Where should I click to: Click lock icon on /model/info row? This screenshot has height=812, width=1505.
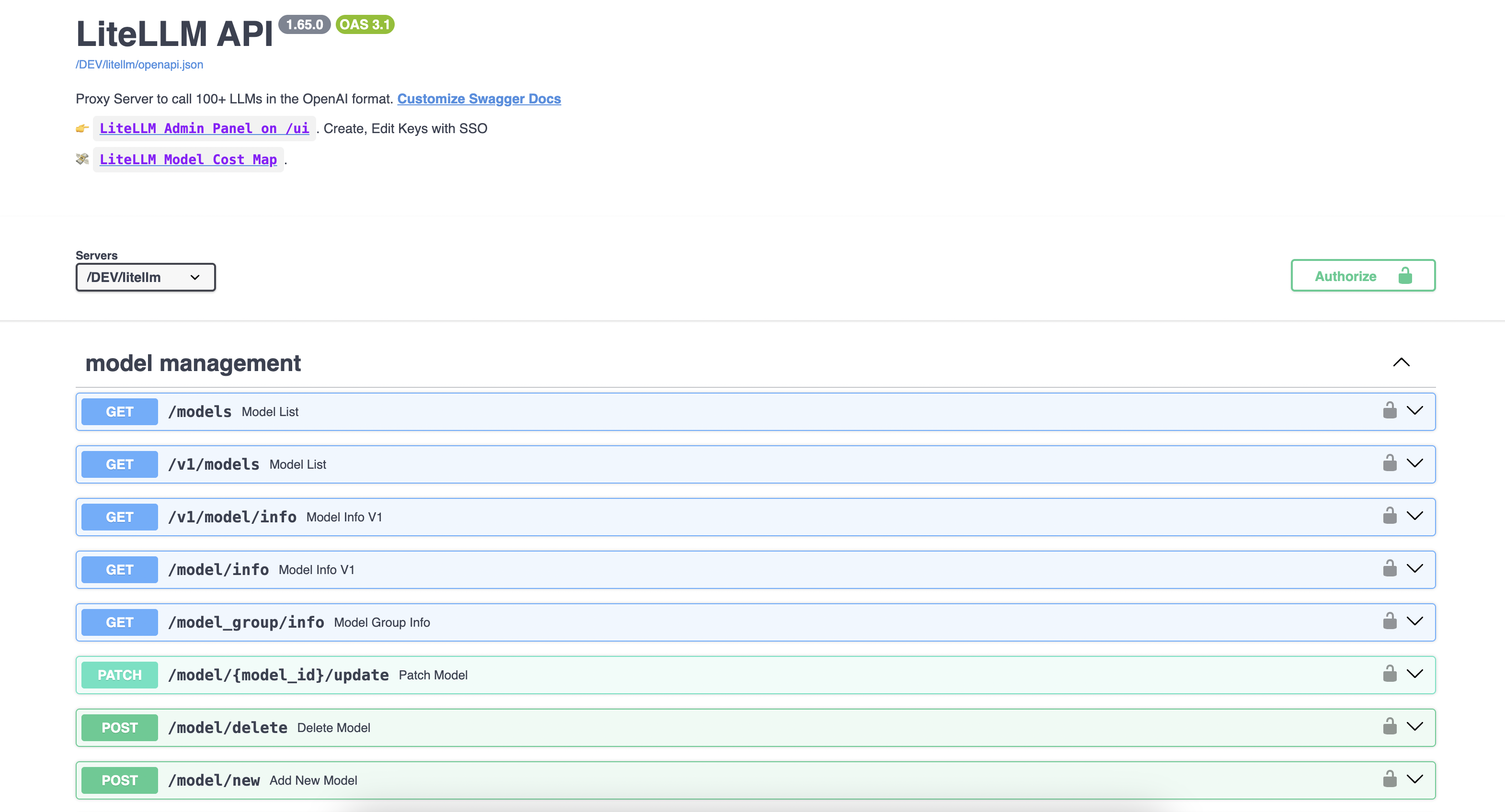[1389, 568]
